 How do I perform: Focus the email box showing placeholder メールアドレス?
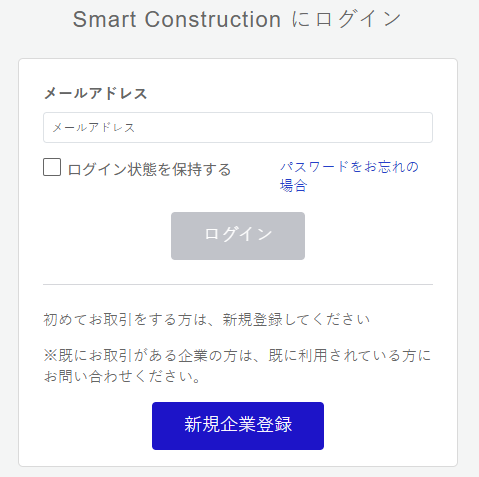(238, 128)
